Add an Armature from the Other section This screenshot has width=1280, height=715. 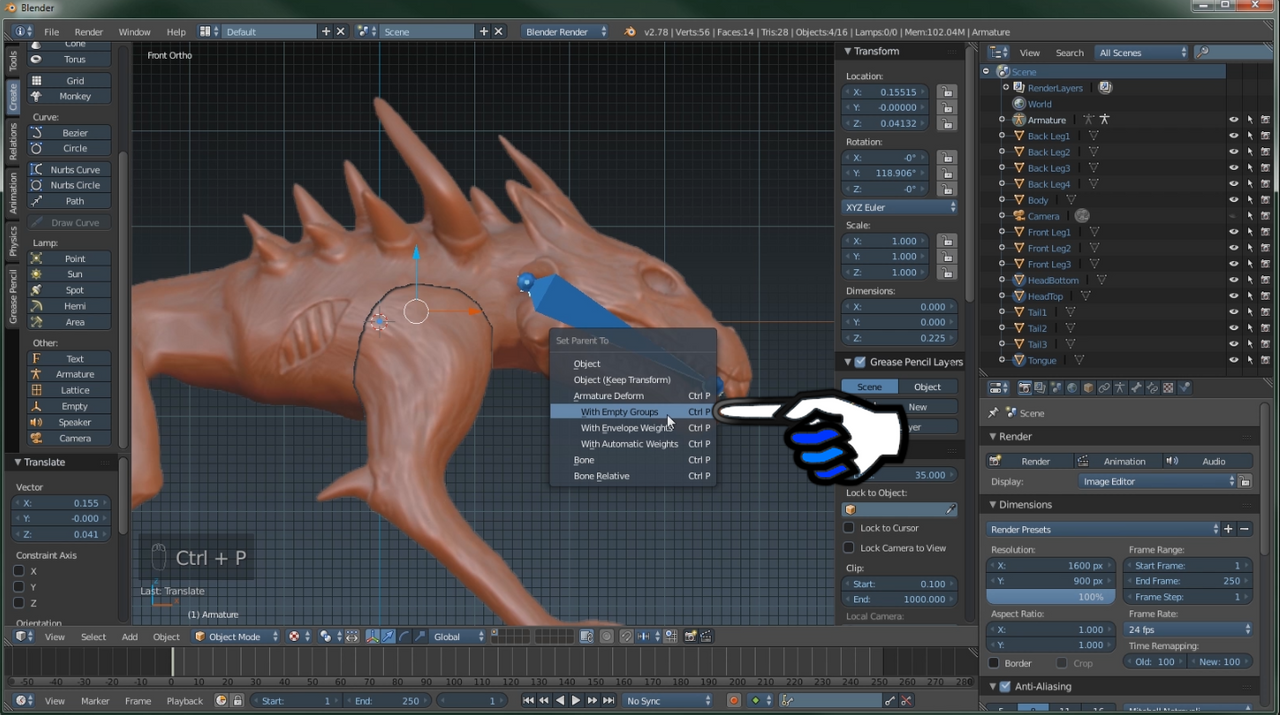(x=74, y=374)
